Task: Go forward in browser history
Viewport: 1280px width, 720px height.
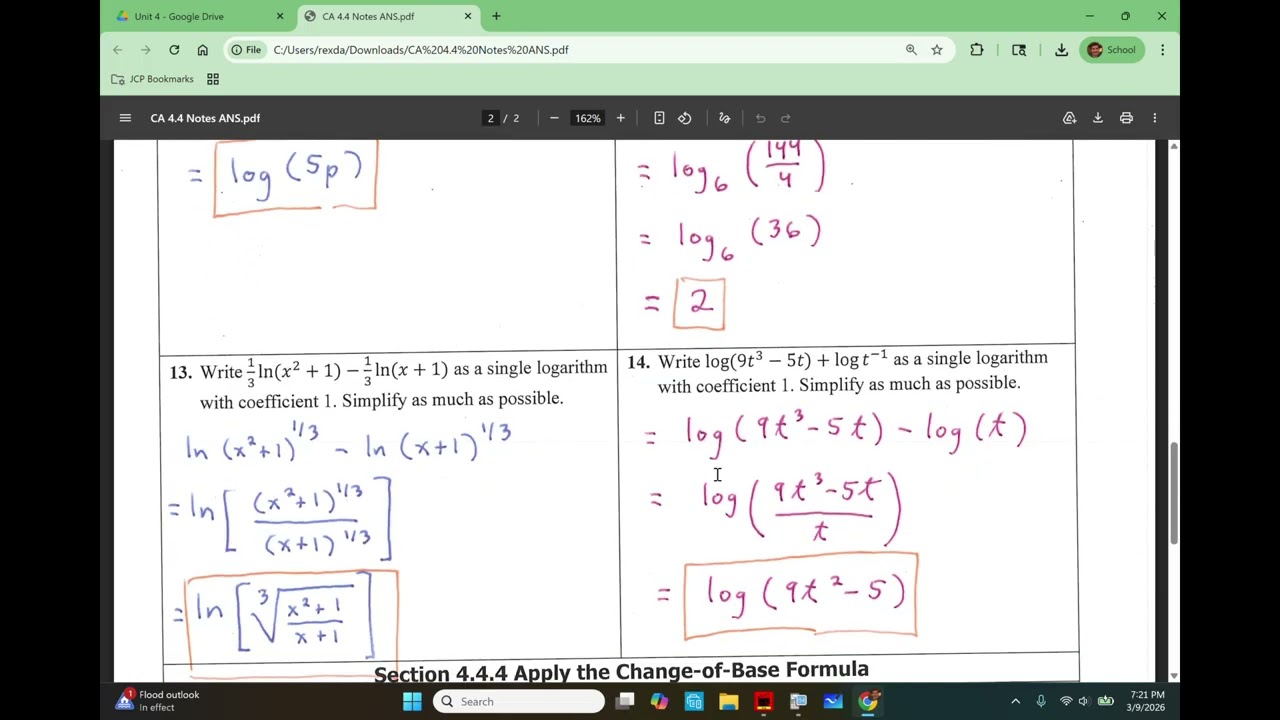Action: [146, 50]
